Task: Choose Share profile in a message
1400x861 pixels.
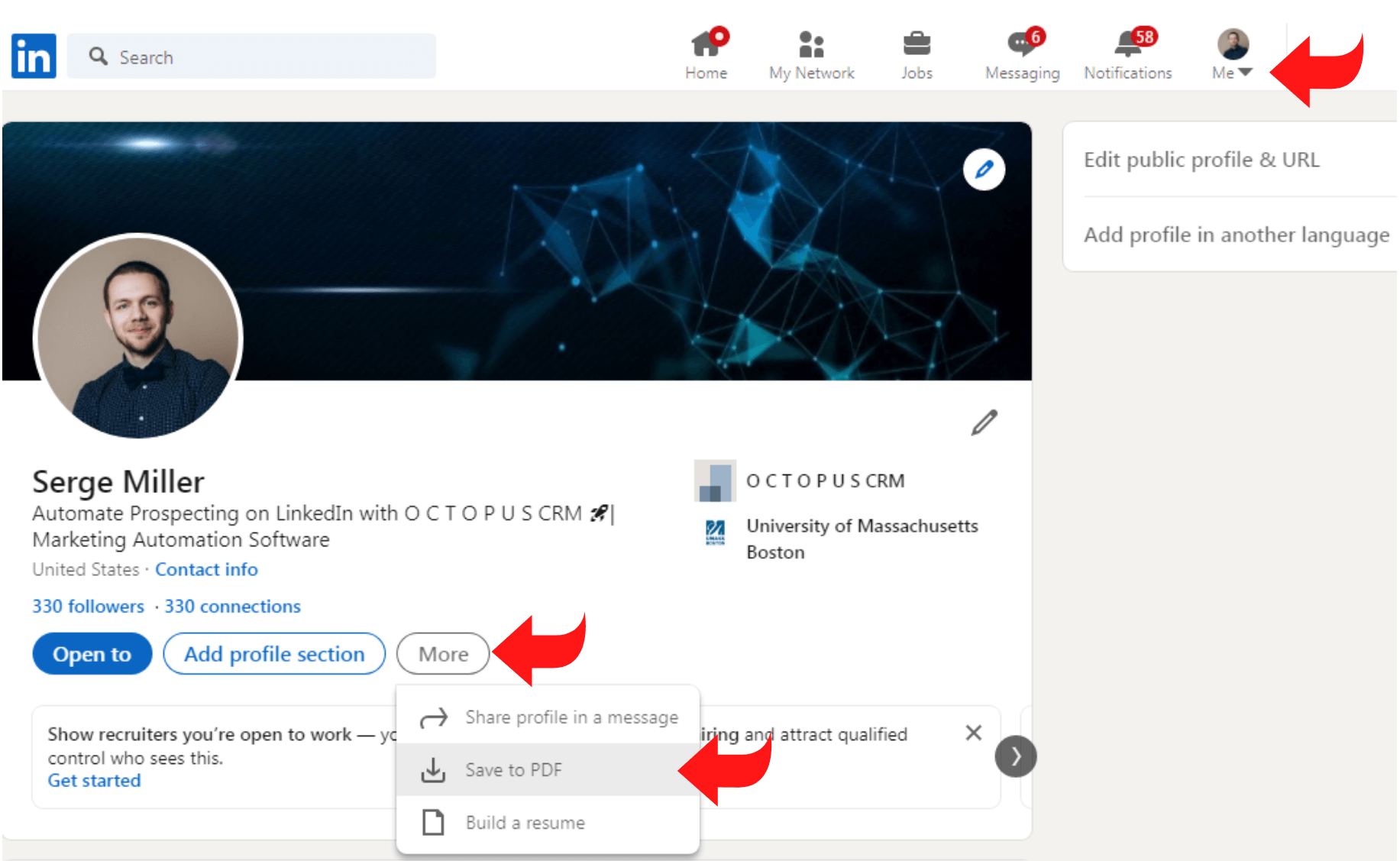Action: (571, 717)
